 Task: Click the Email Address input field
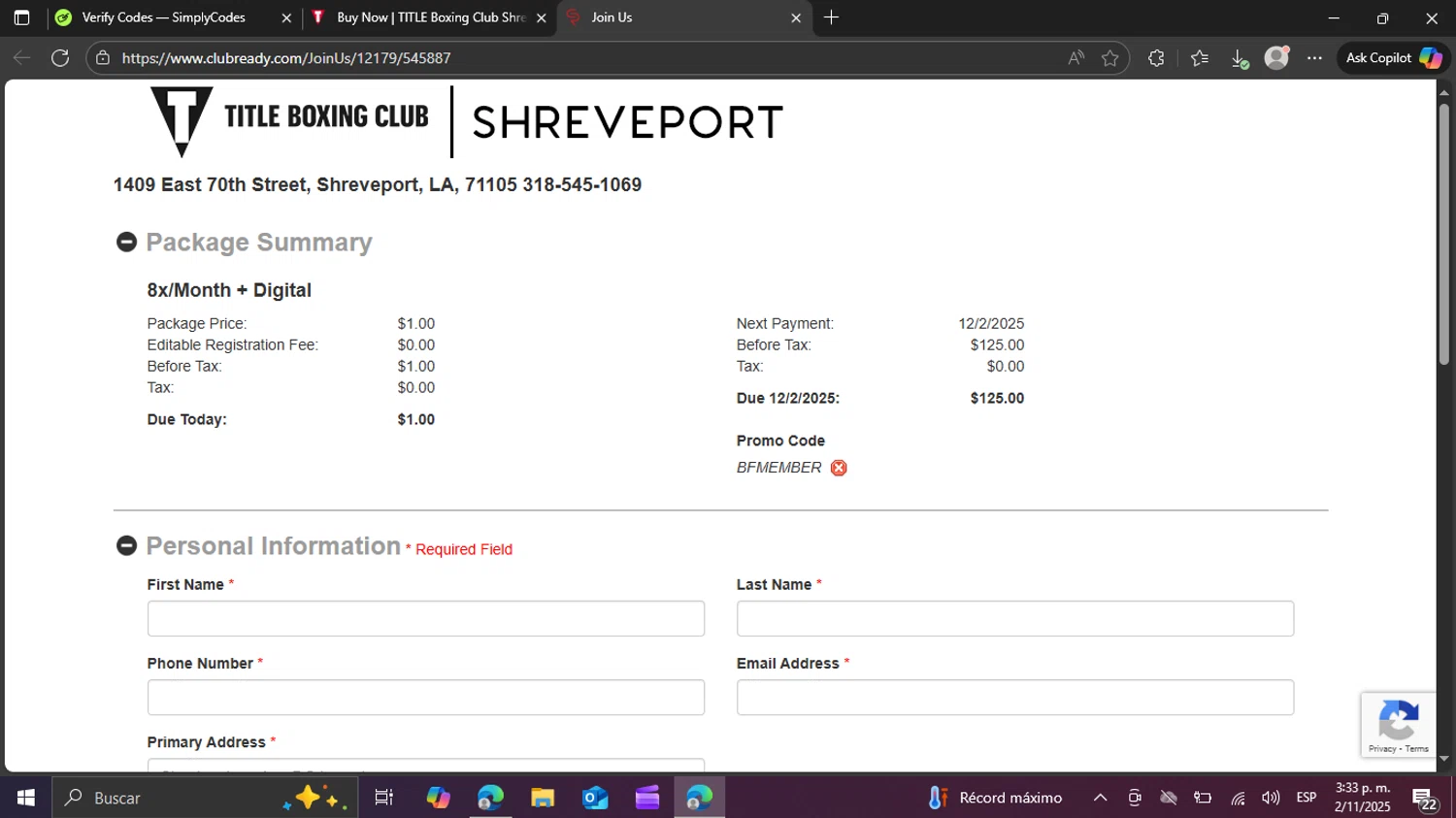(1015, 697)
